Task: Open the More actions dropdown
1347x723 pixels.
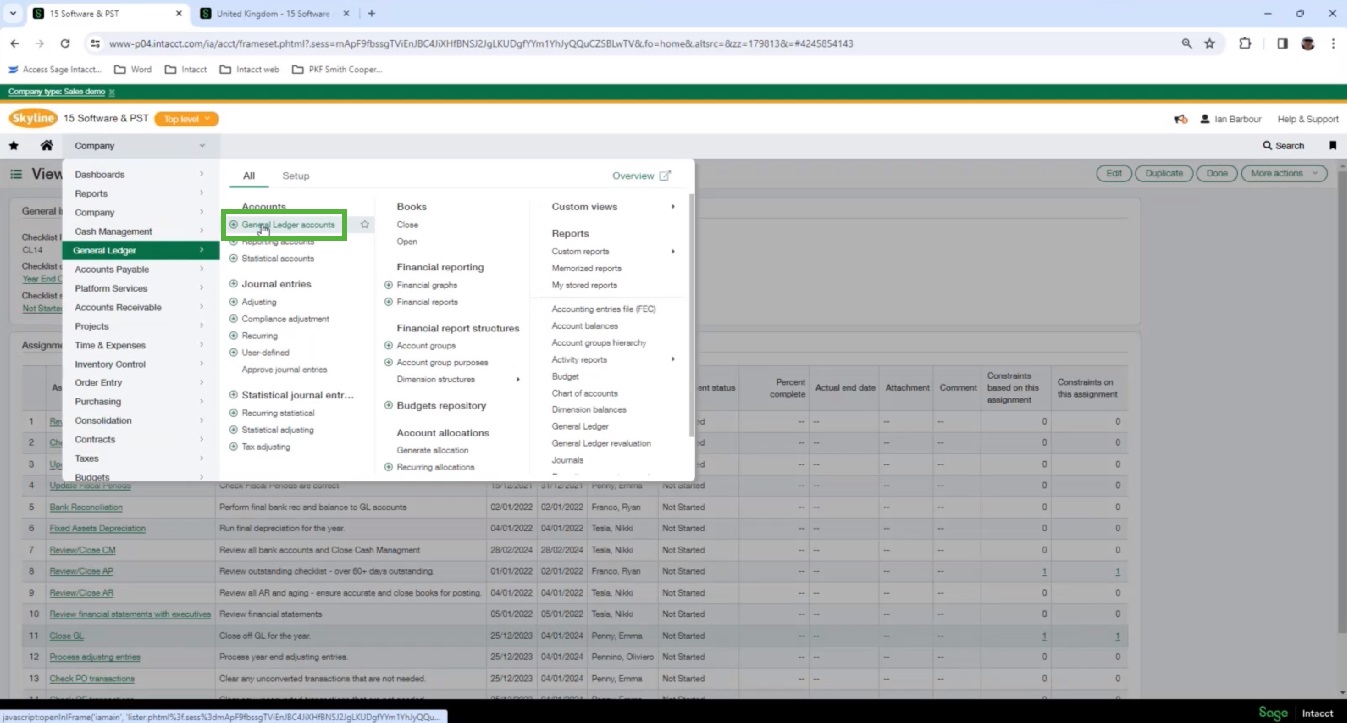Action: tap(1283, 172)
